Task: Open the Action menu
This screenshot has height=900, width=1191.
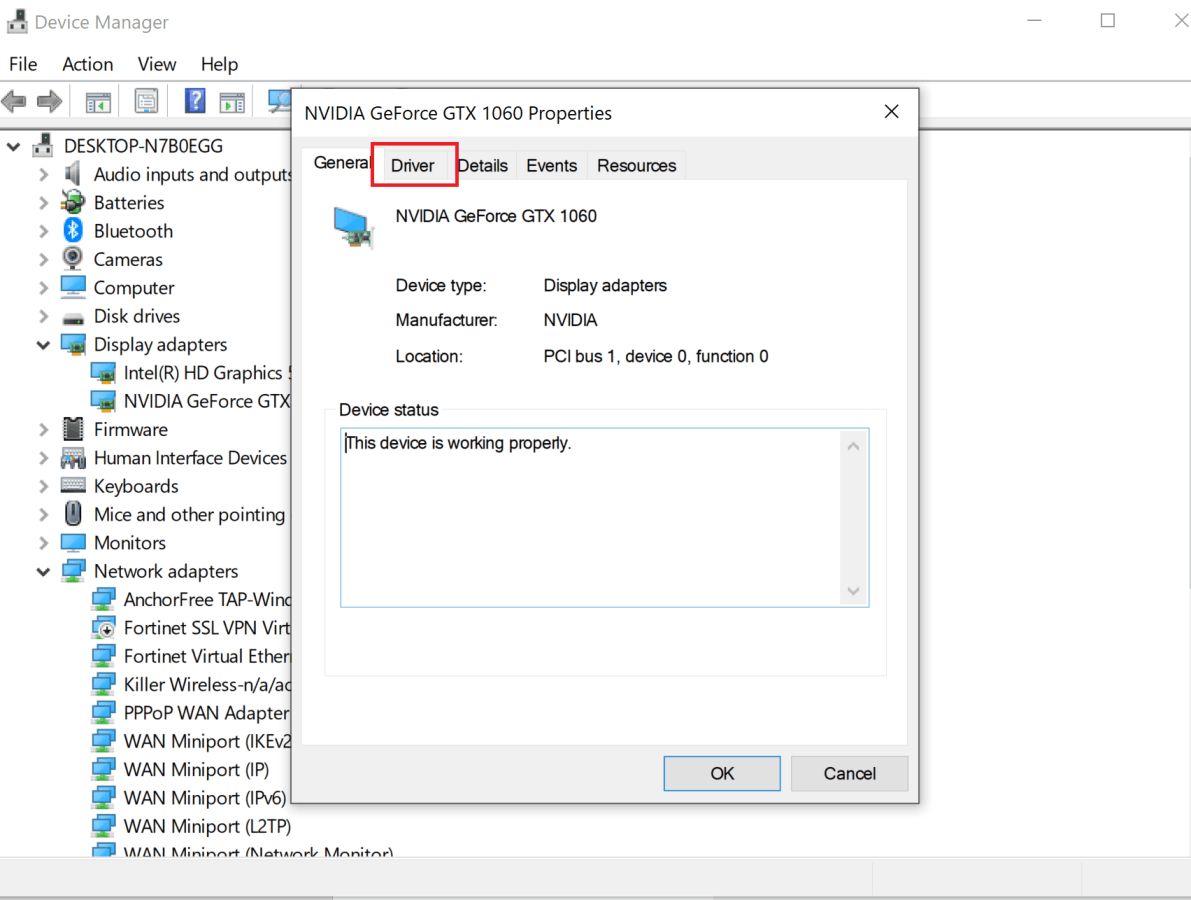Action: click(87, 64)
